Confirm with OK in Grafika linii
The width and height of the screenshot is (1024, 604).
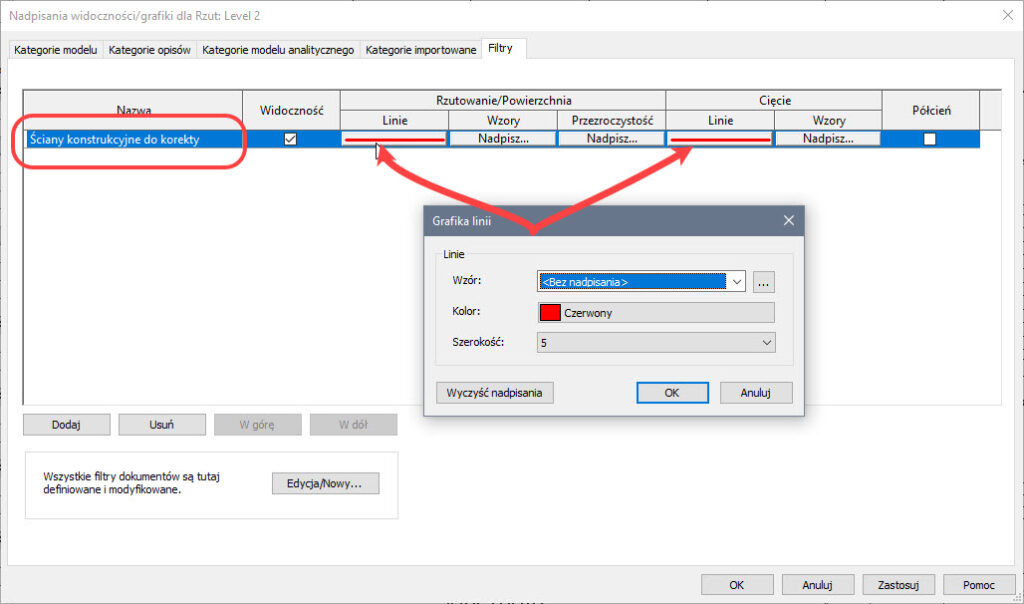[x=672, y=393]
